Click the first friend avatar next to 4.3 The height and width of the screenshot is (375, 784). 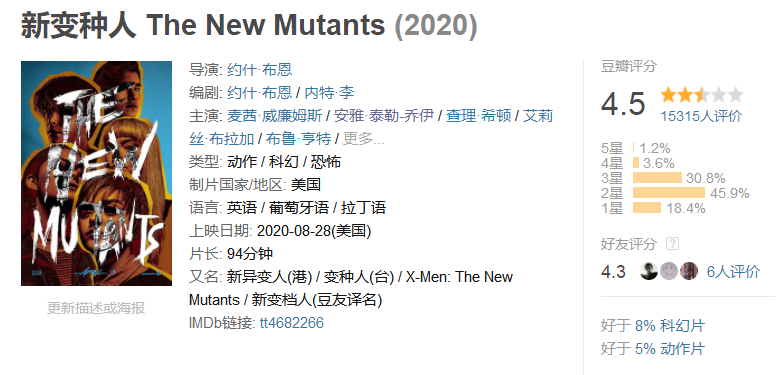pyautogui.click(x=648, y=271)
